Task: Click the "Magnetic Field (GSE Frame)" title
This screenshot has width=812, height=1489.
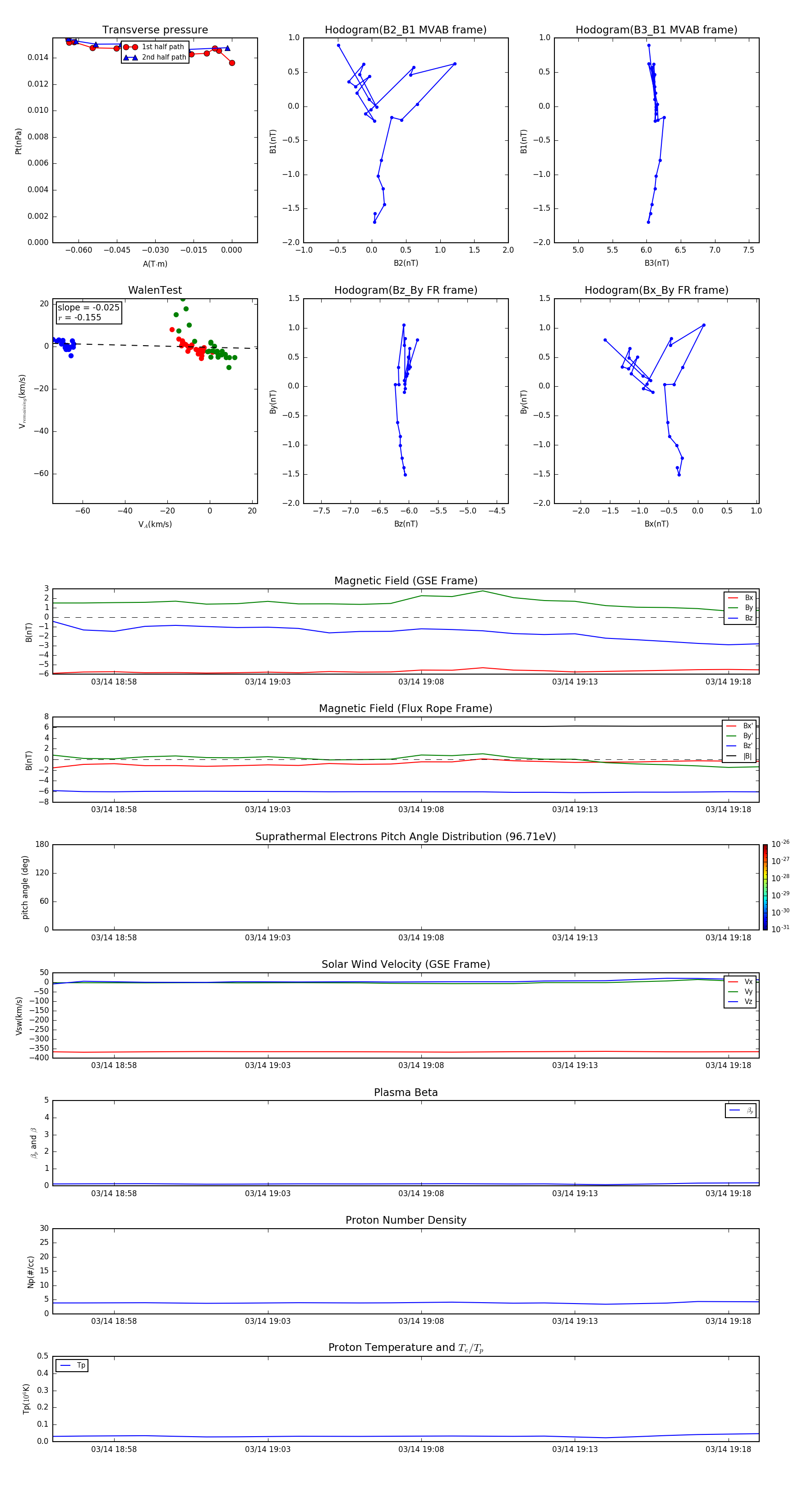Action: 406,581
